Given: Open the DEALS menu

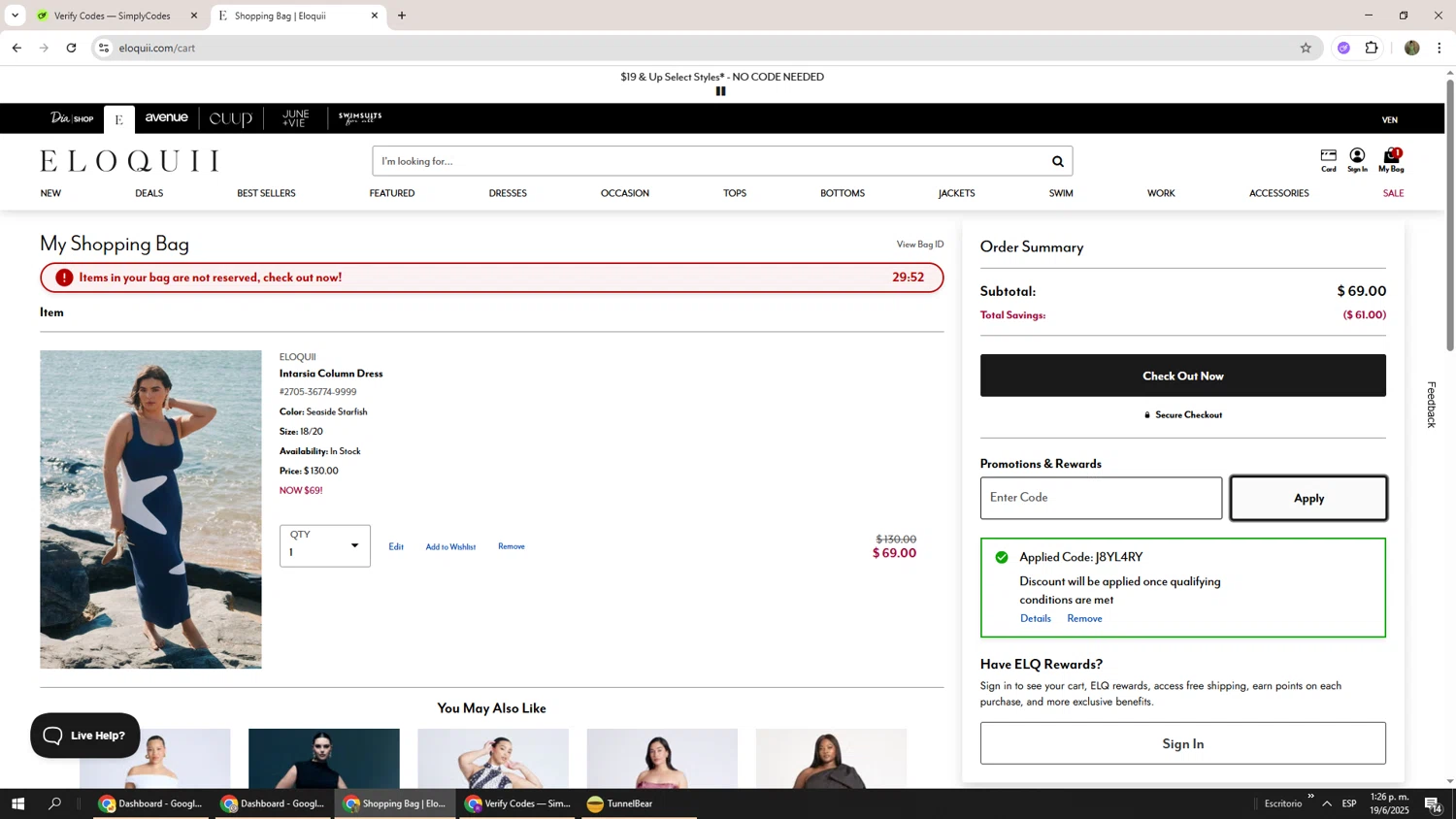Looking at the screenshot, I should [x=149, y=193].
